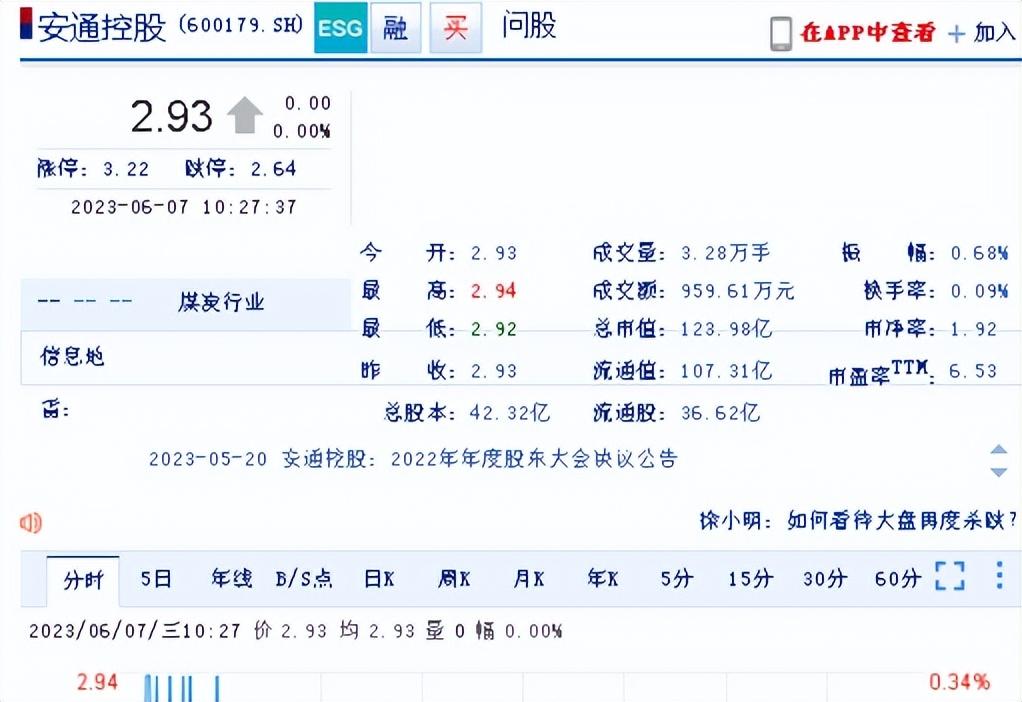
Task: Switch to the 周K tab
Action: [454, 578]
